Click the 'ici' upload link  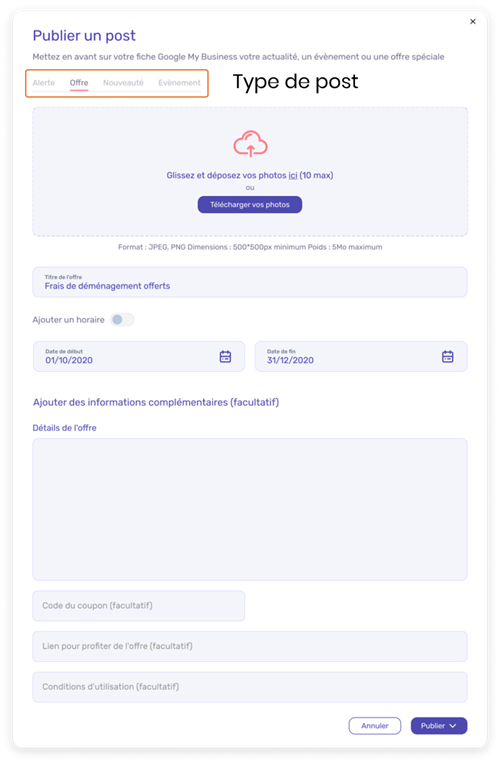[x=293, y=175]
